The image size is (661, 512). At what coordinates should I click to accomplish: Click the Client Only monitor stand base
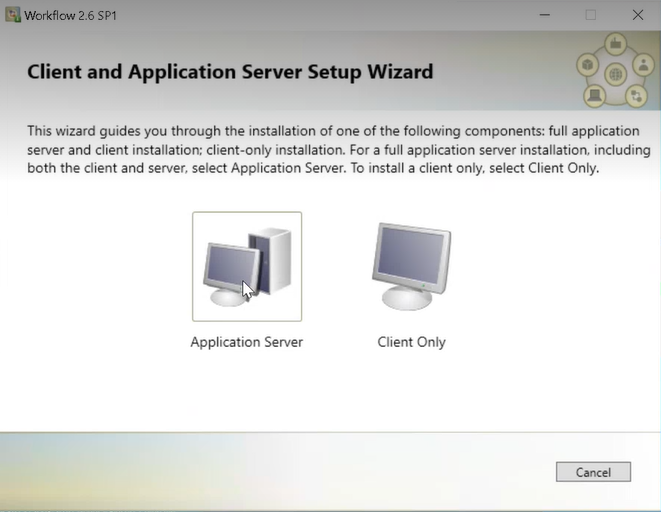coord(406,298)
